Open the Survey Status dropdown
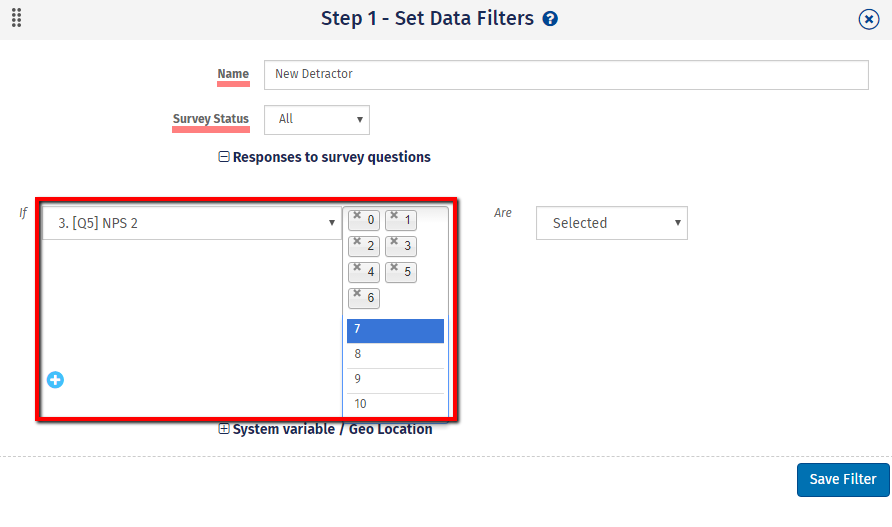Image resolution: width=892 pixels, height=527 pixels. 317,119
